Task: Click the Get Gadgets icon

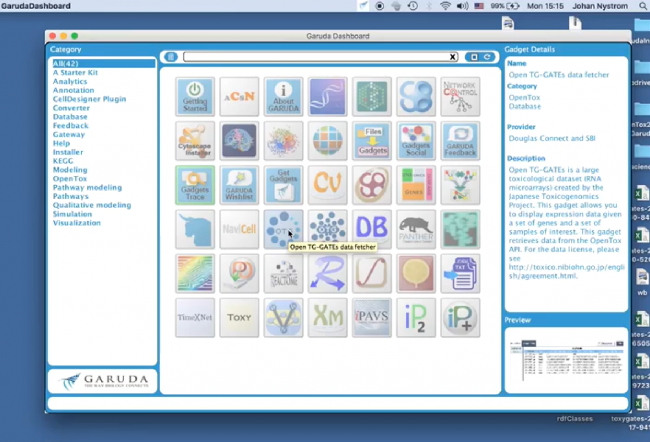Action: tap(283, 184)
